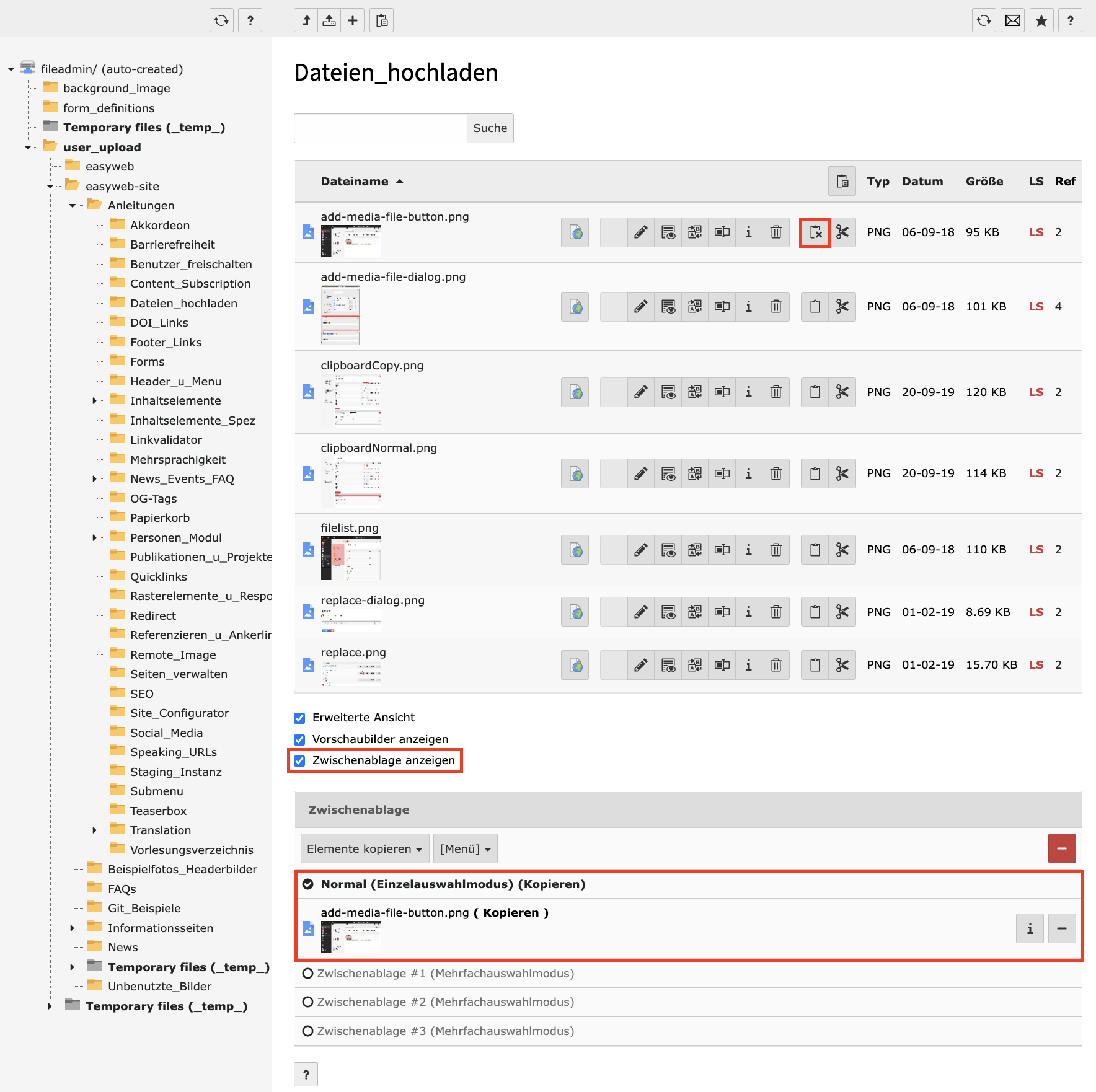This screenshot has height=1092, width=1096.
Task: Delete clipboardCopy.png using the trash icon
Action: click(776, 392)
